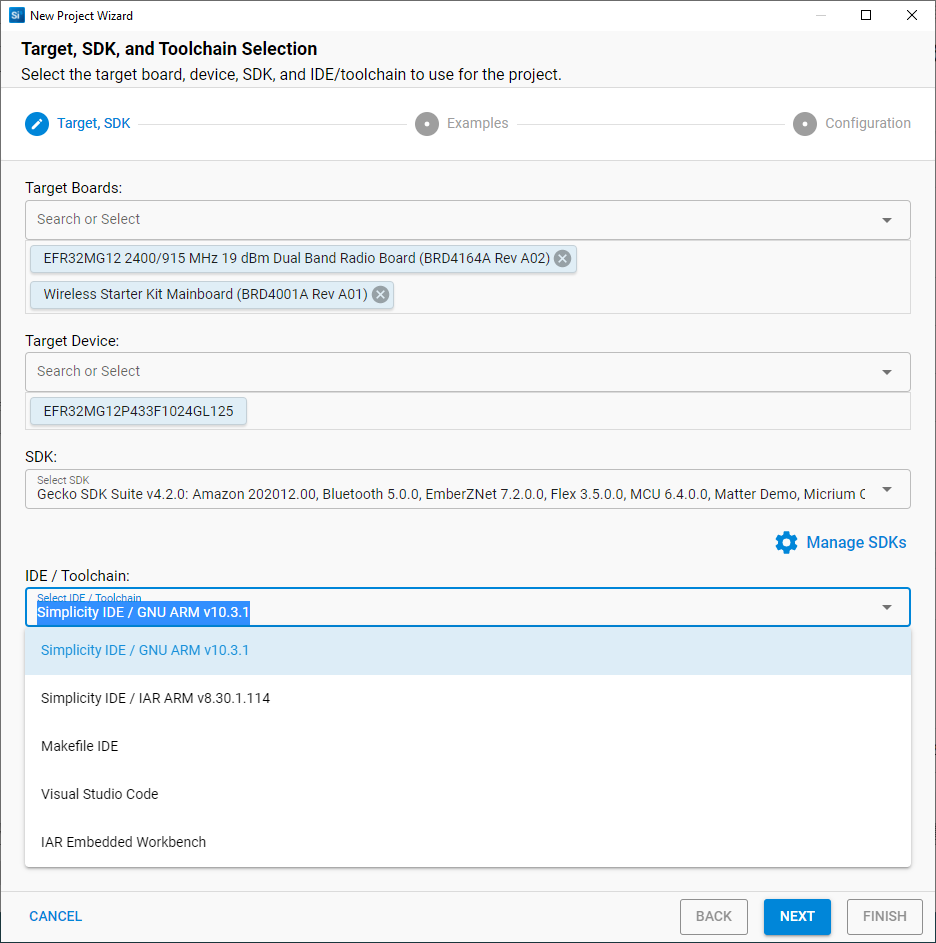Expand the Target Boards dropdown arrow
936x943 pixels.
tap(887, 220)
